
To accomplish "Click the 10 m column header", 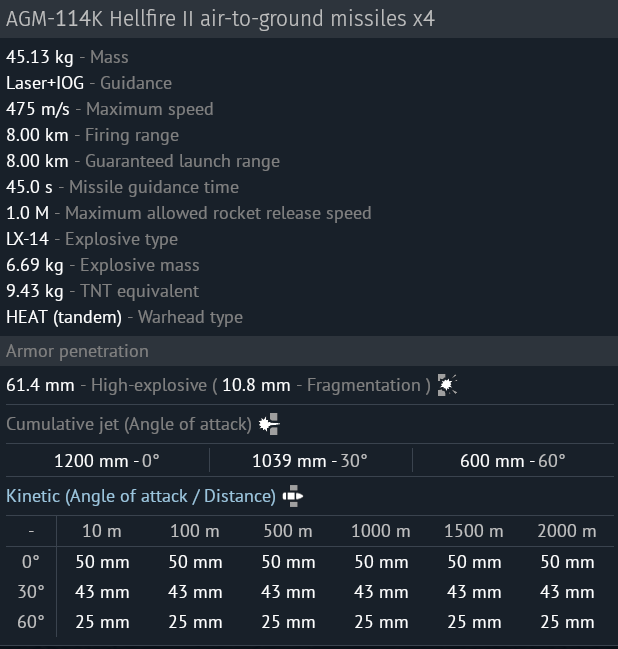I will tap(102, 531).
